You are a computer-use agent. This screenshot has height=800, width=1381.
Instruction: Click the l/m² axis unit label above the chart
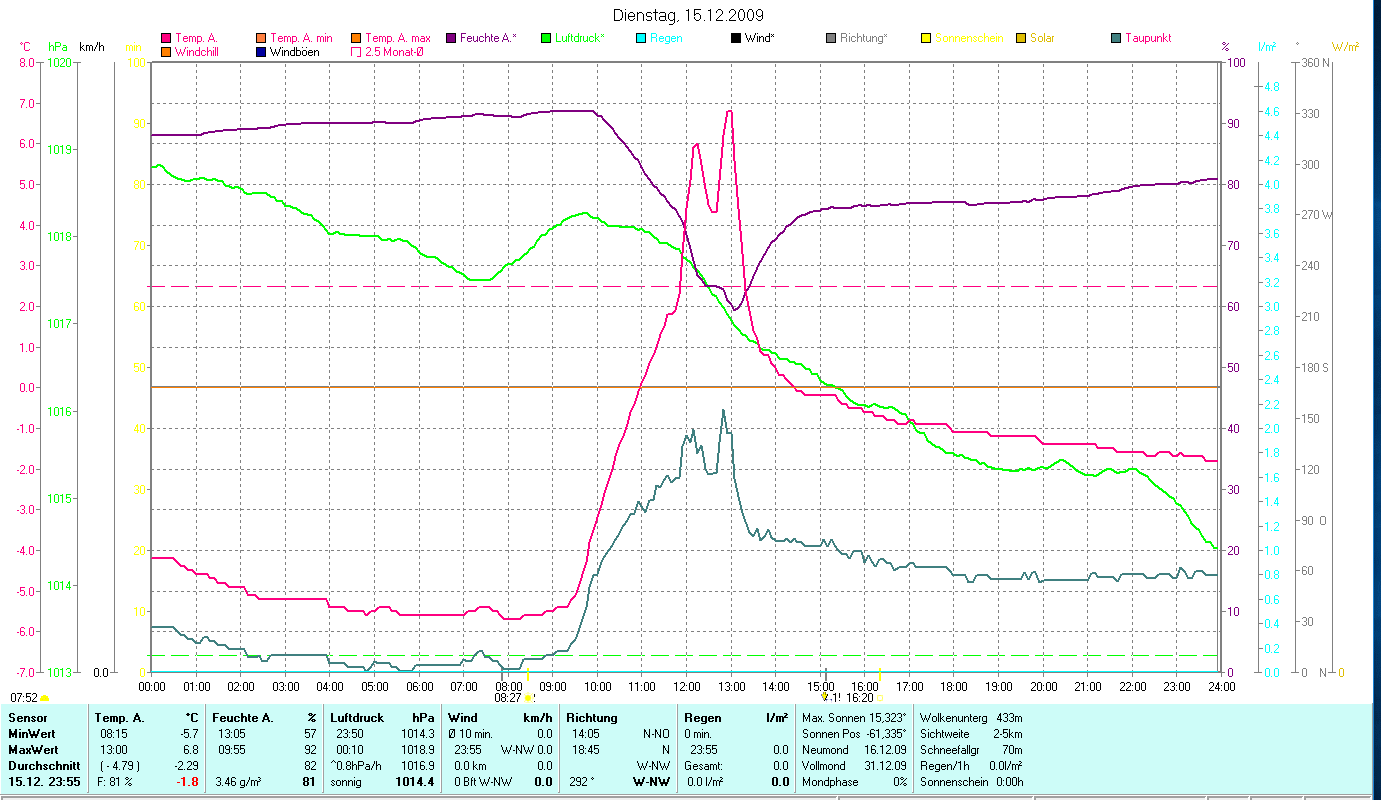[1267, 47]
